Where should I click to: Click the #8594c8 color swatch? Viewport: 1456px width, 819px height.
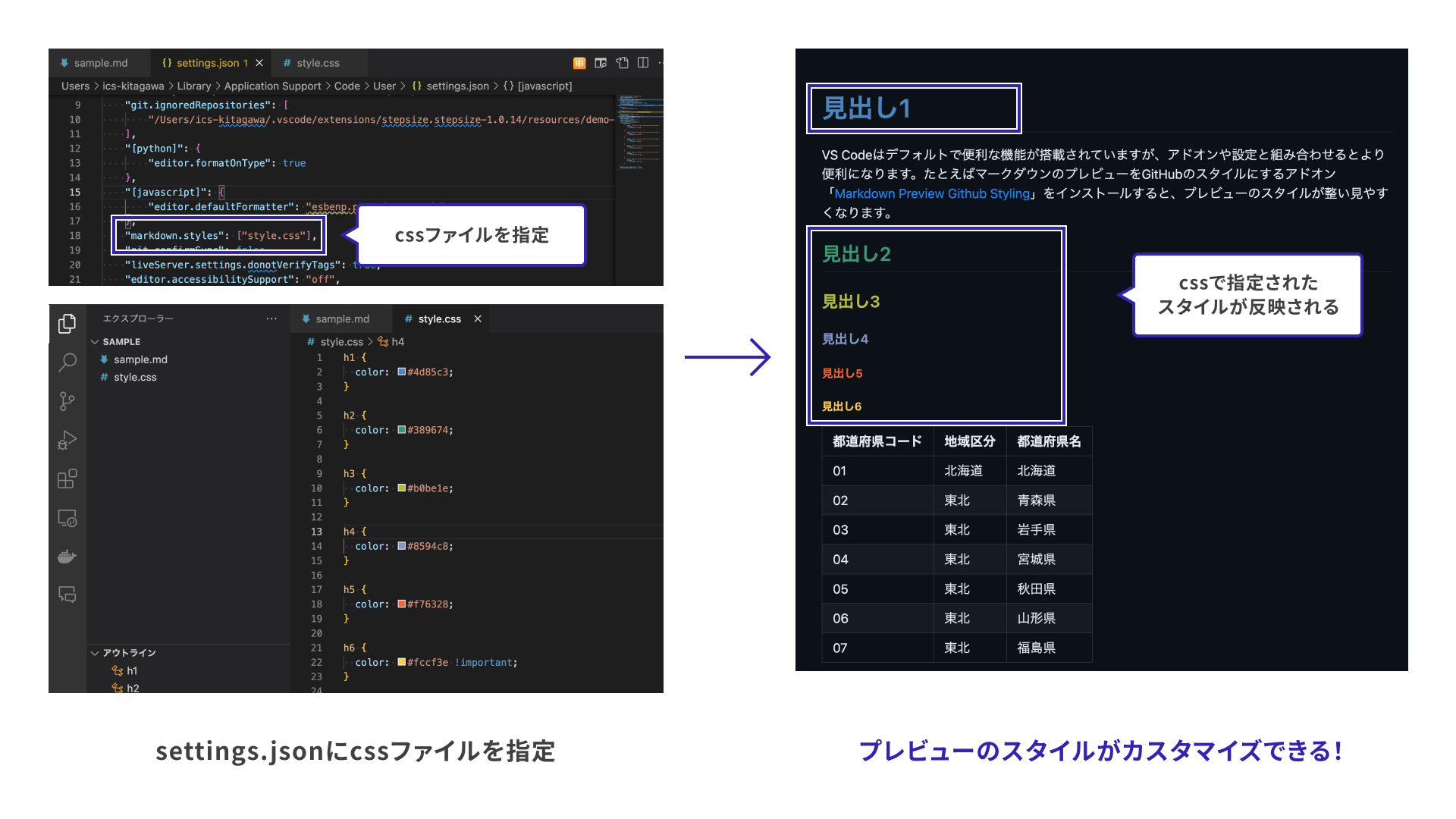(x=401, y=546)
